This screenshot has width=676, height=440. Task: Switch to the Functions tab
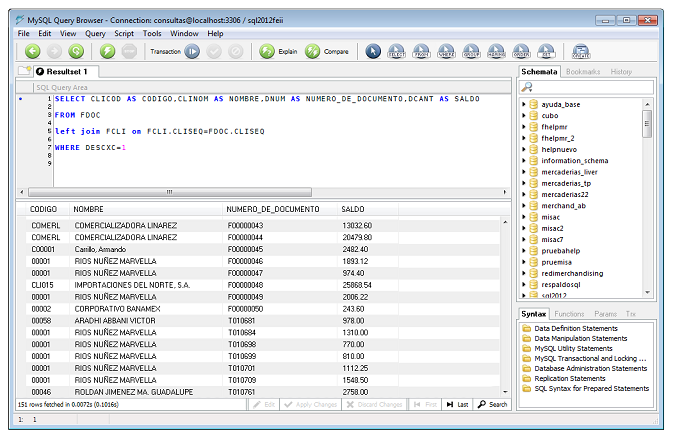click(569, 314)
